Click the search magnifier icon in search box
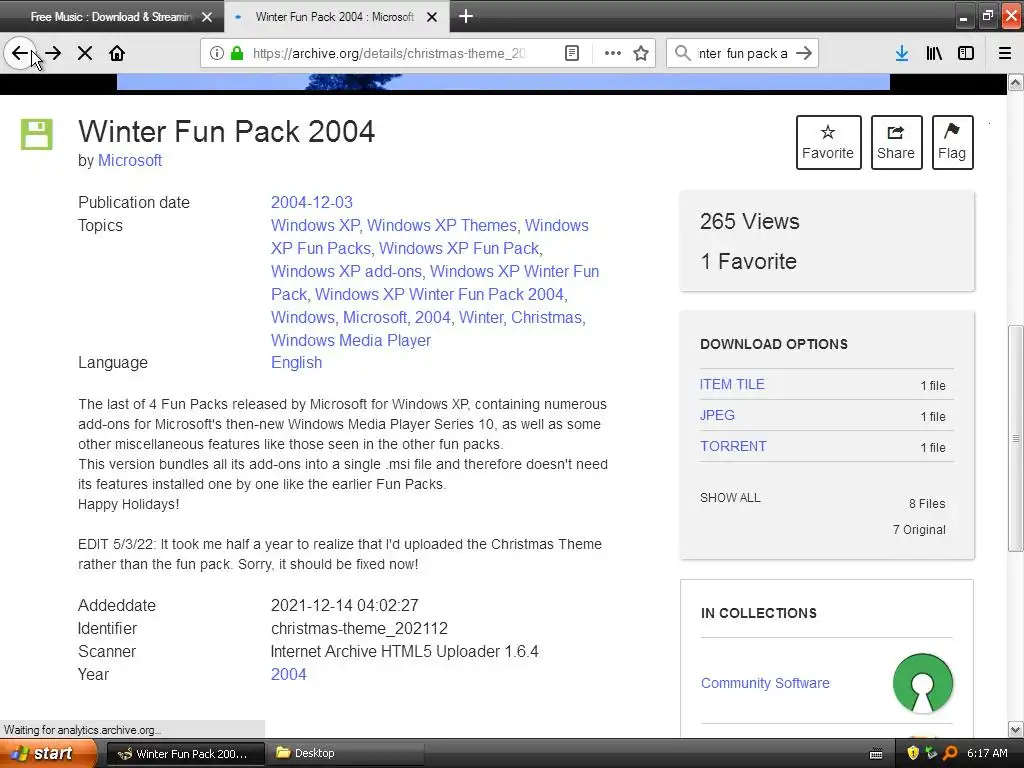 pos(682,53)
